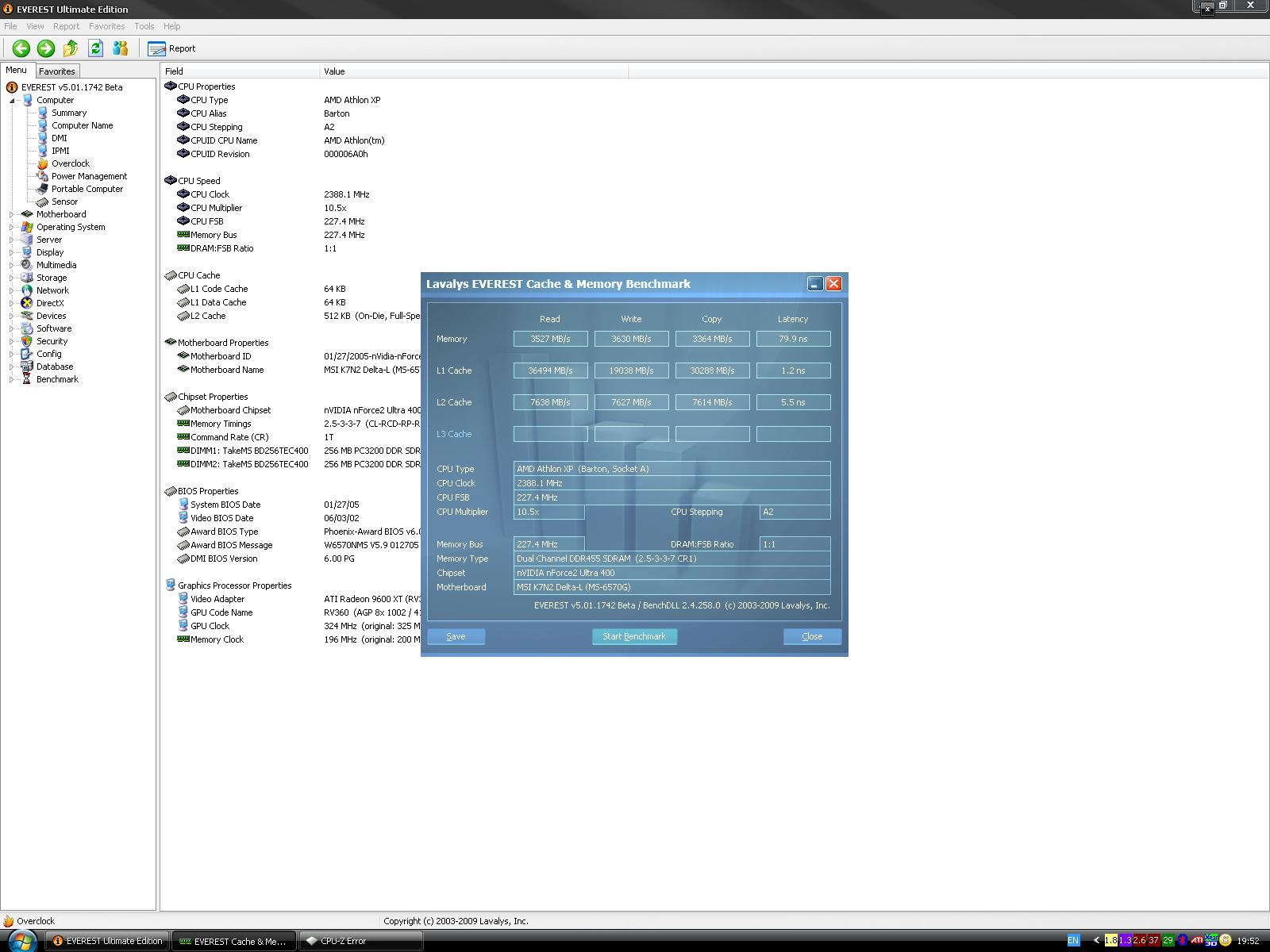Click the Bluetooth tray icon
Screen dimensions: 1270x952
(x=1183, y=941)
